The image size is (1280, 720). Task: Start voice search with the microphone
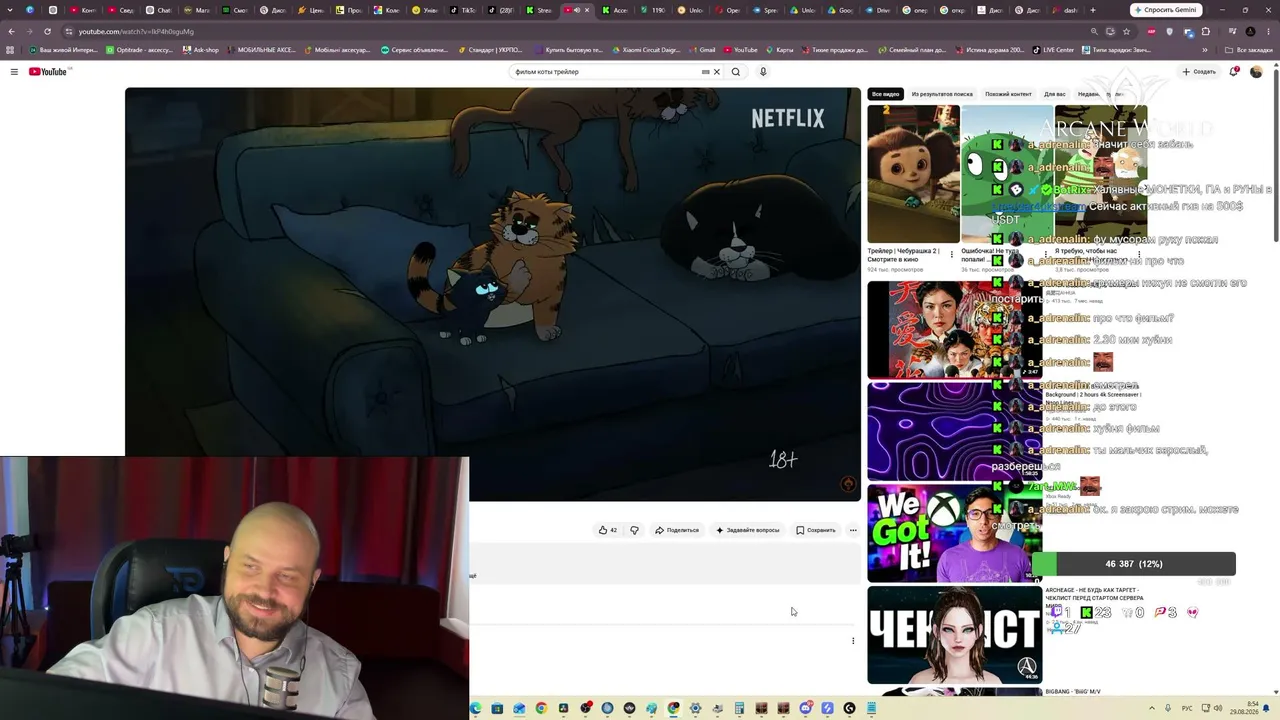(x=763, y=72)
